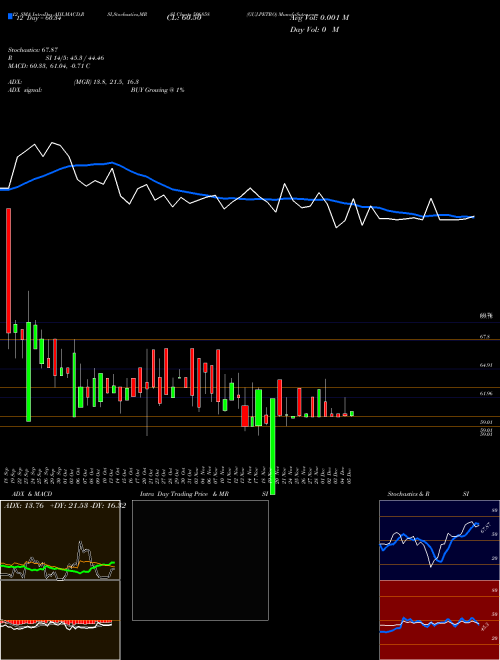The height and width of the screenshot is (660, 500).
Task: Click the 67.57 value label on the Stochastics panel
Action: point(484,527)
